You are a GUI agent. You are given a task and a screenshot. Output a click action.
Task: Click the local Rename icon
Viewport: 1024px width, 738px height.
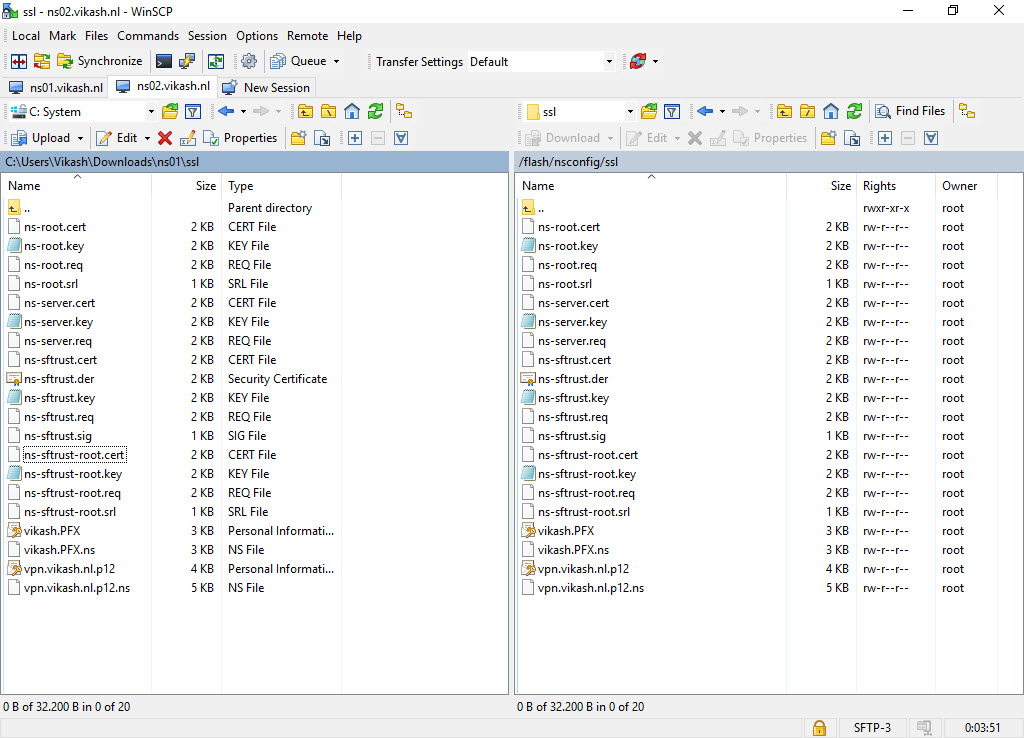point(187,138)
